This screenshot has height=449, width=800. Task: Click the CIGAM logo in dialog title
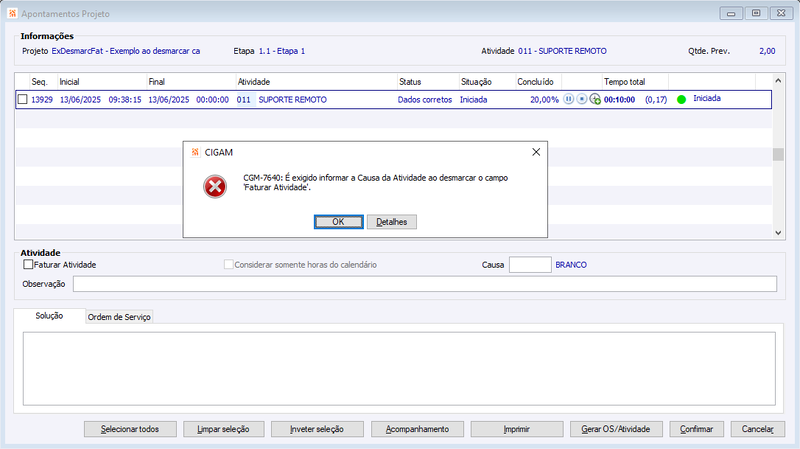point(195,152)
